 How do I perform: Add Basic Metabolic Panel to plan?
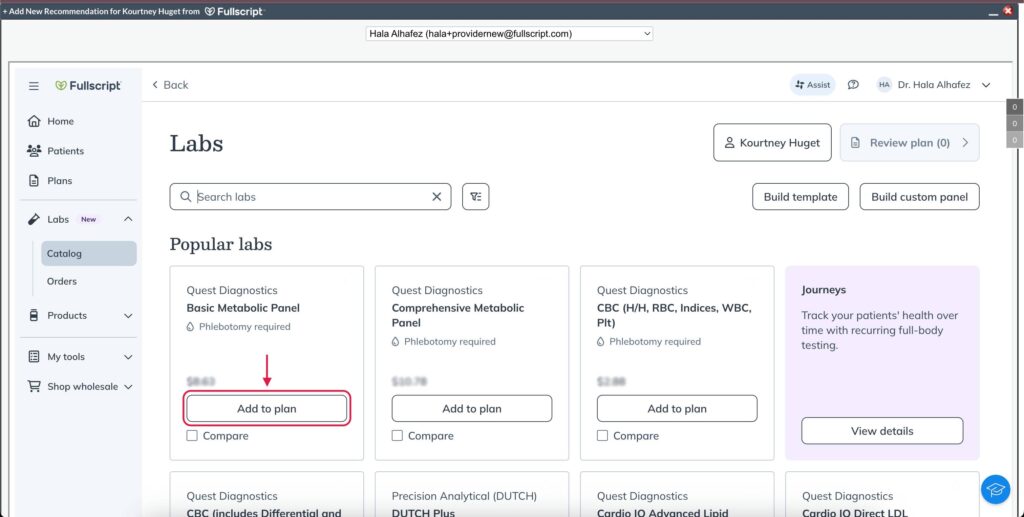coord(266,409)
